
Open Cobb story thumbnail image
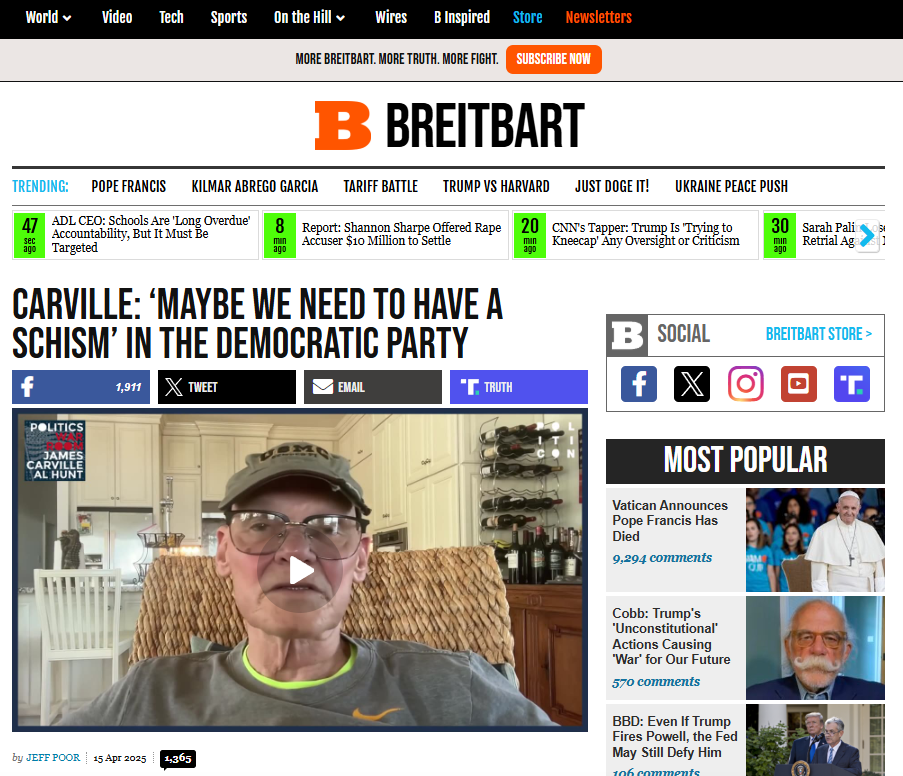click(815, 648)
